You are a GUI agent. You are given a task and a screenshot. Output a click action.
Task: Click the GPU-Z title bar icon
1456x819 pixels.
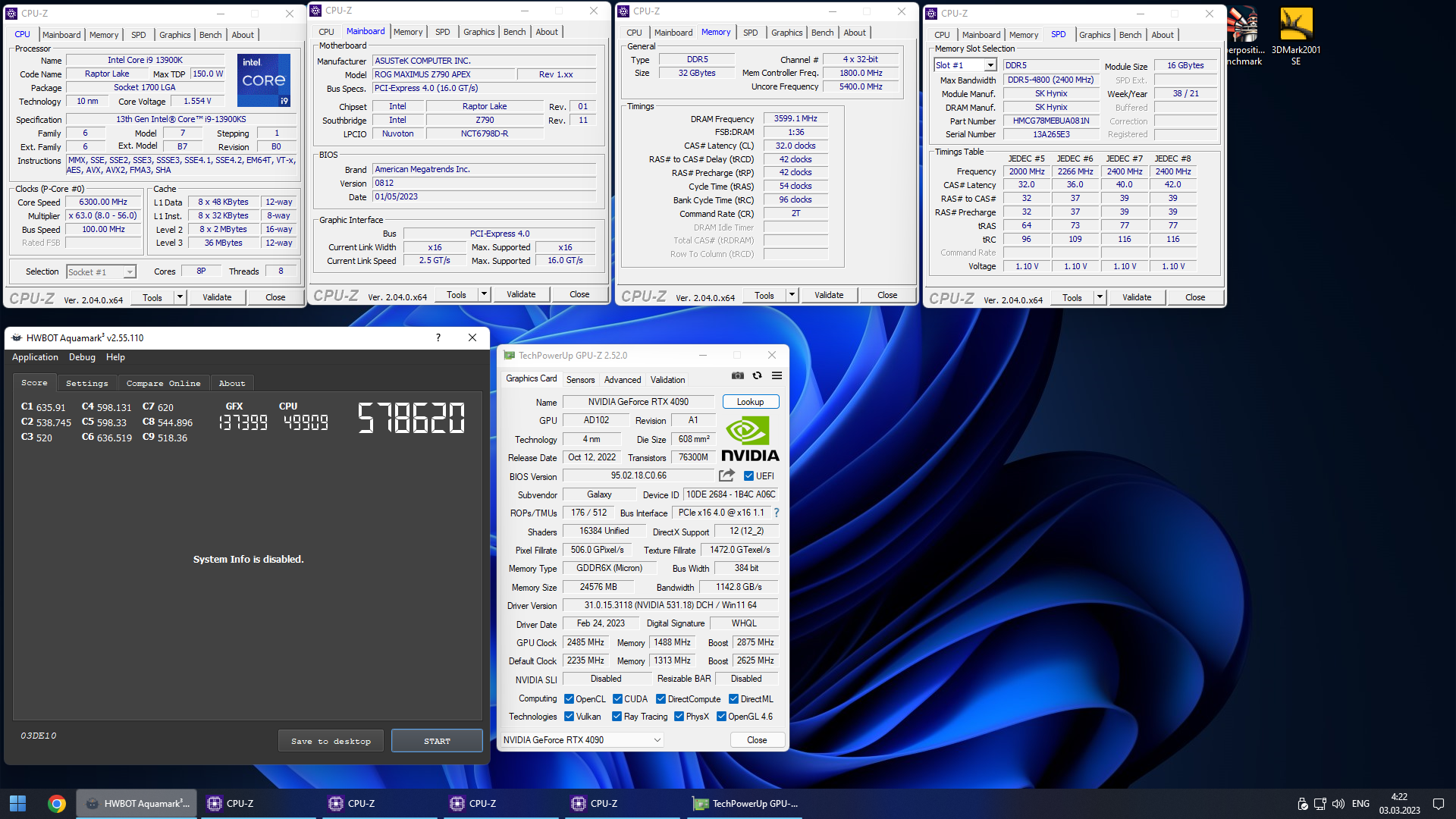point(510,355)
